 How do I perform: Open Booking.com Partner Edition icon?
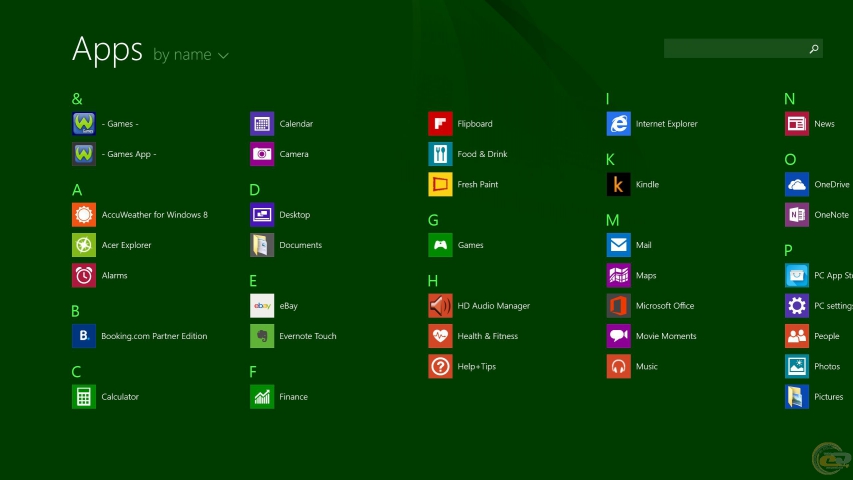point(84,336)
